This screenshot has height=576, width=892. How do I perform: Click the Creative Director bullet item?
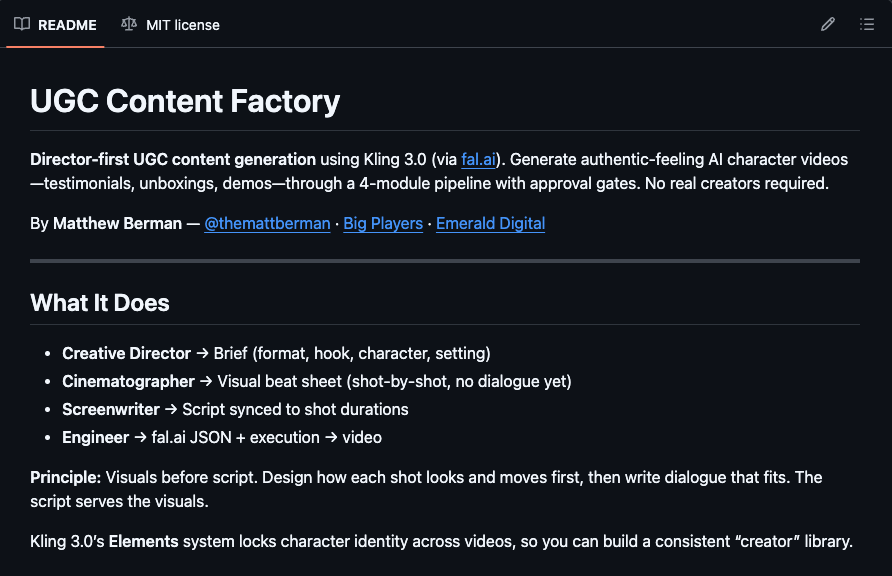click(x=126, y=353)
